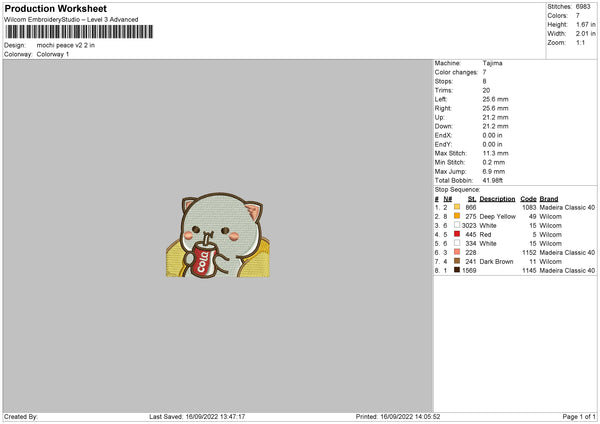Pick the white swatch in row with 3023 stitches
Screen dimensions: 600x424
pos(457,225)
